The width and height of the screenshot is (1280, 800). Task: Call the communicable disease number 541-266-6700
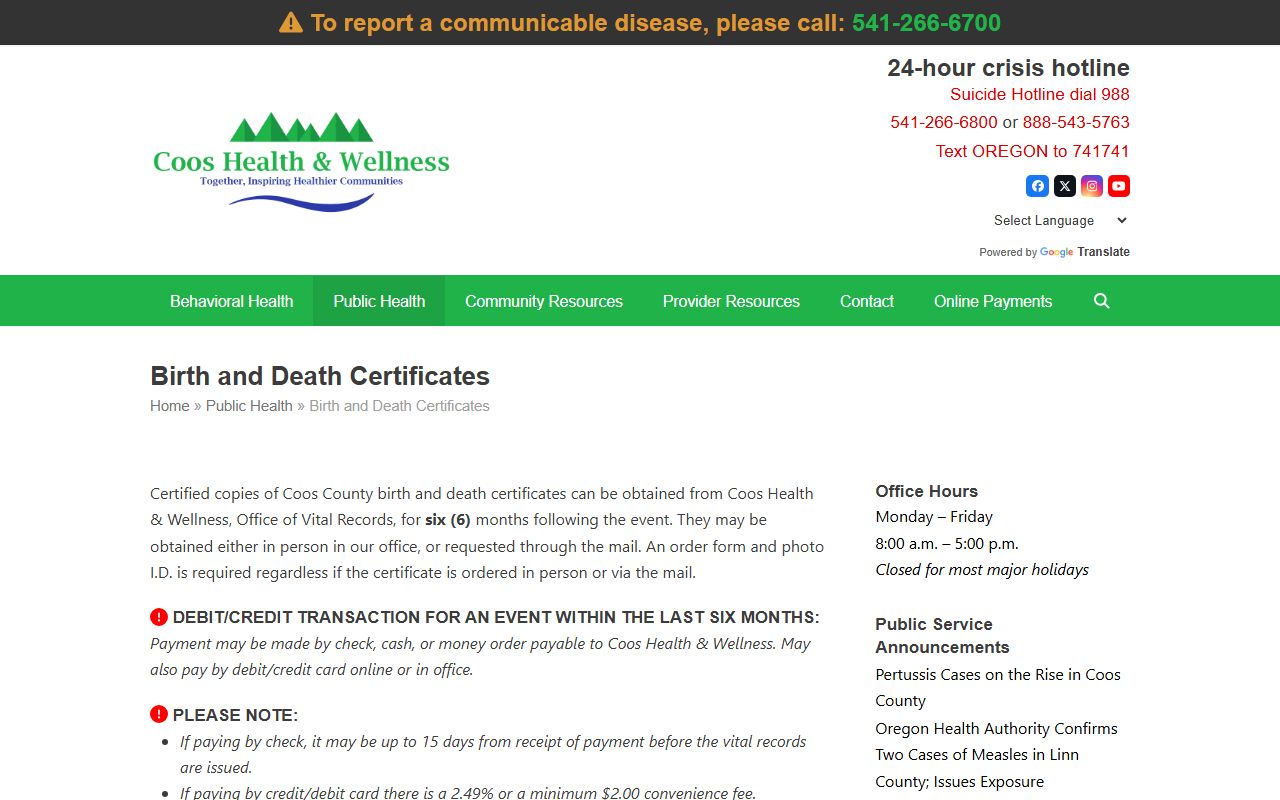(926, 23)
